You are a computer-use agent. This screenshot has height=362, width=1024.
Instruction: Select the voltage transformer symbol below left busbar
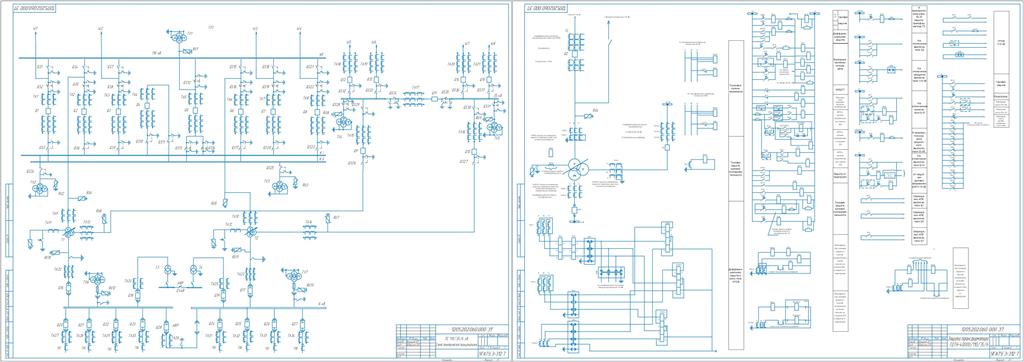[40, 188]
